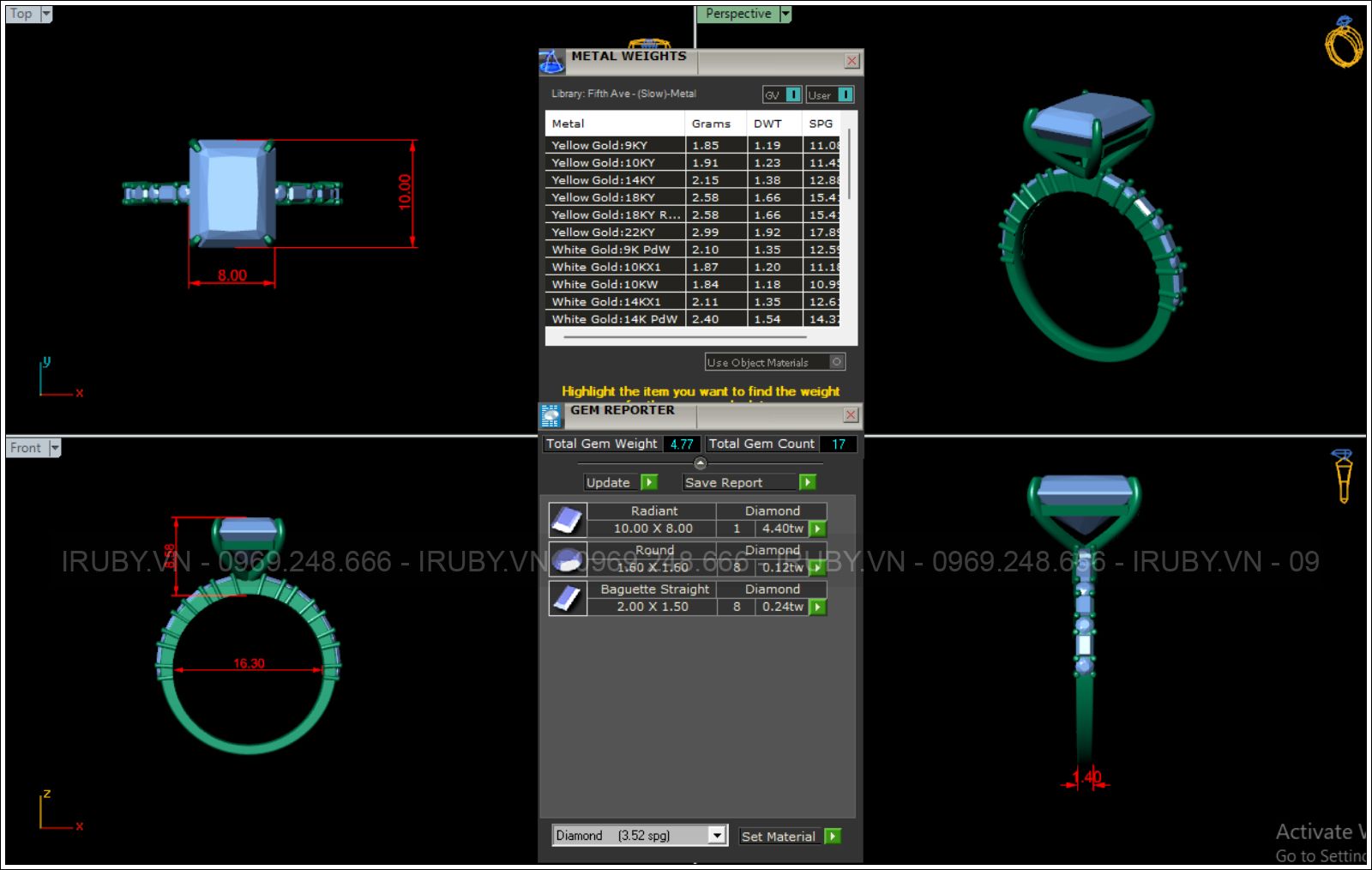Switch to the Perspective viewport tab

click(x=738, y=14)
